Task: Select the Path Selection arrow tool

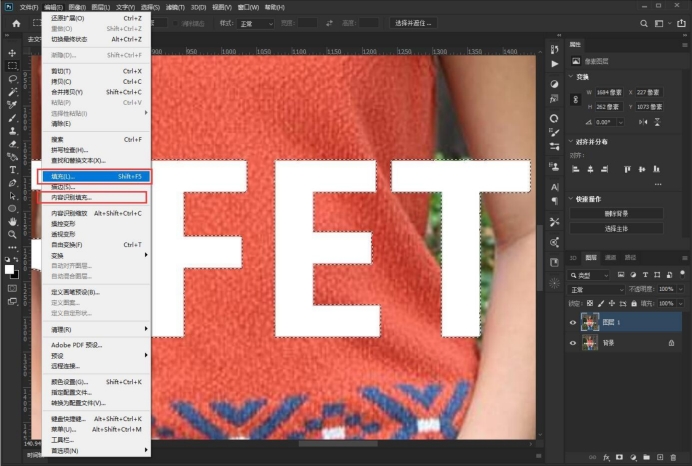Action: coord(12,196)
